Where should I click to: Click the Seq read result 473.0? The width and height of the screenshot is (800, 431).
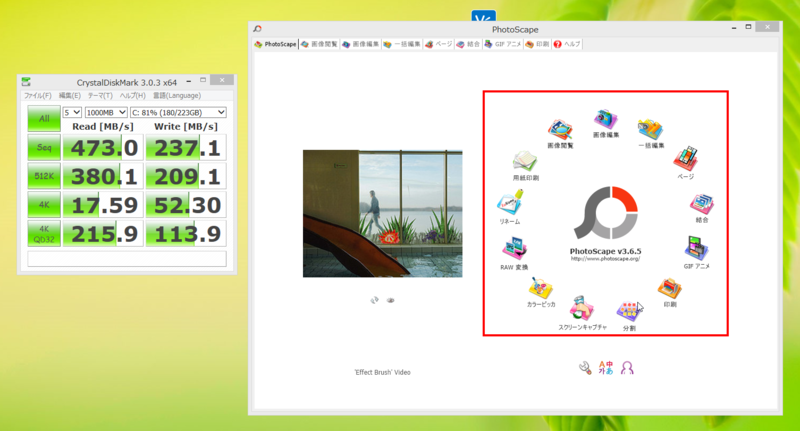coord(103,147)
